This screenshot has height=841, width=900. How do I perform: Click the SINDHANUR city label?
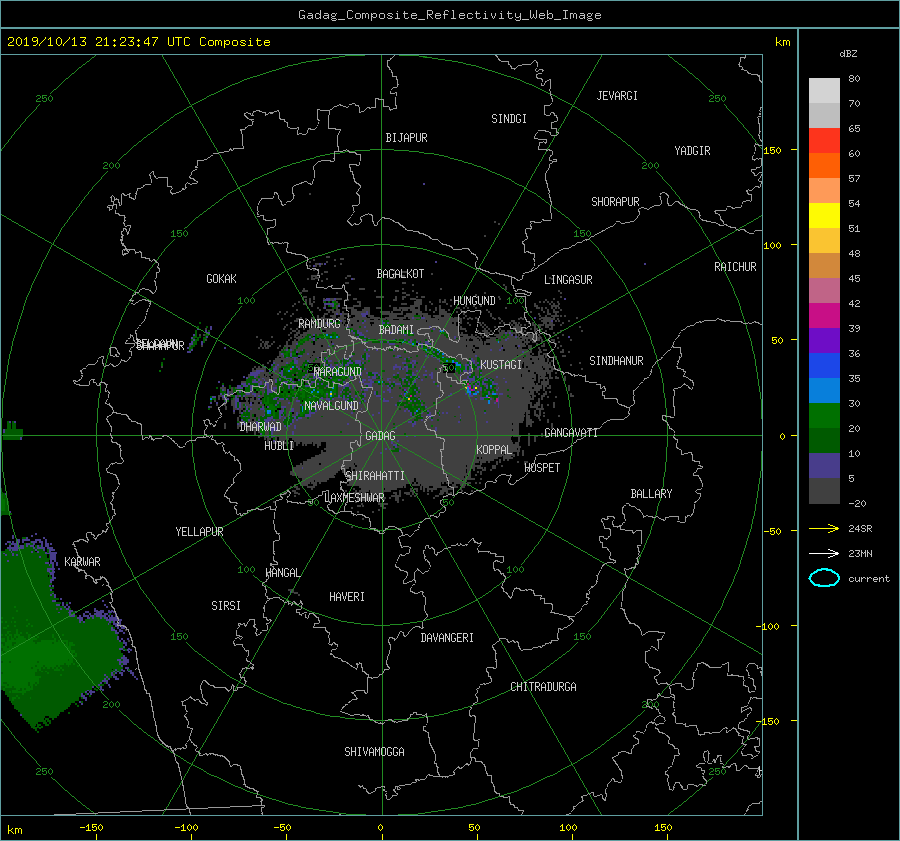coord(616,361)
